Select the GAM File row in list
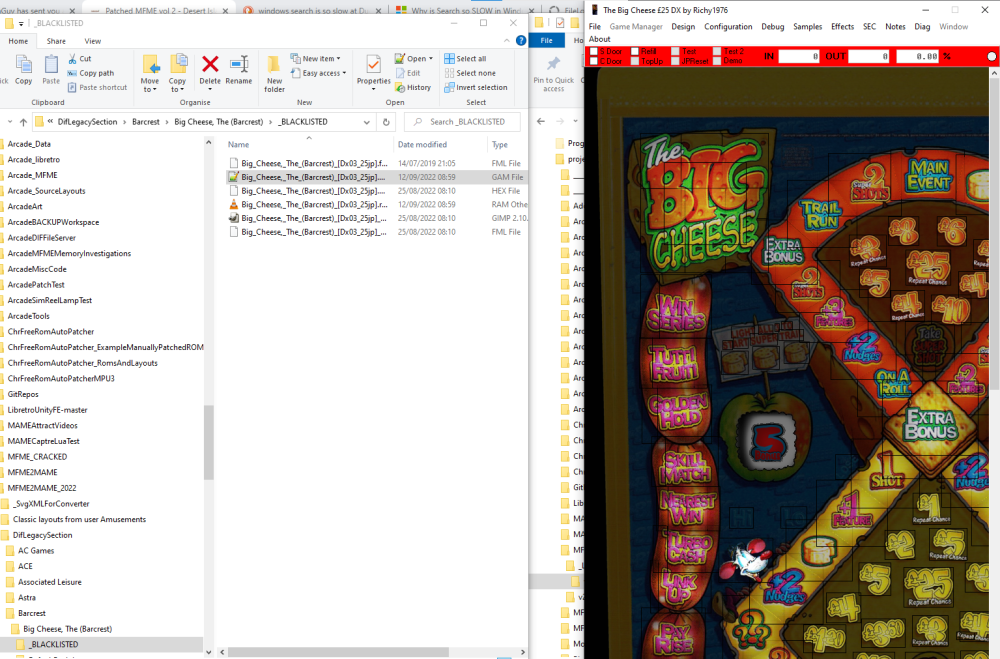The width and height of the screenshot is (1000, 659). [x=377, y=177]
